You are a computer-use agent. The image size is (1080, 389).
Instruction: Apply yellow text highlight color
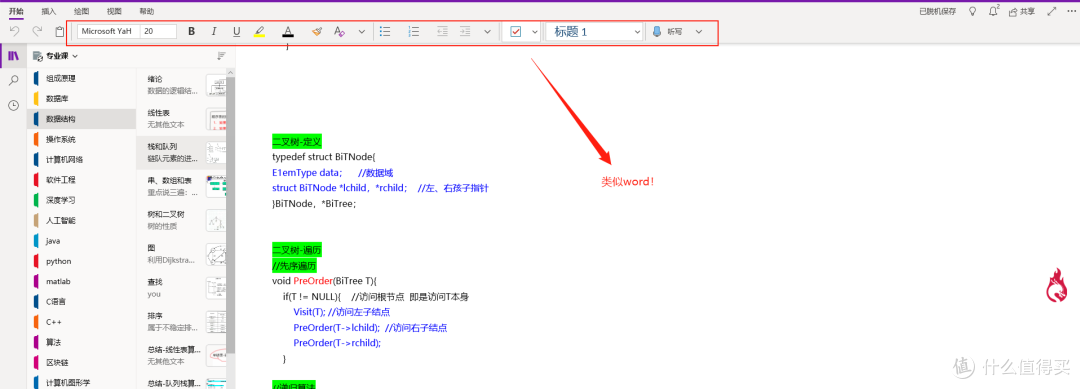coord(260,32)
